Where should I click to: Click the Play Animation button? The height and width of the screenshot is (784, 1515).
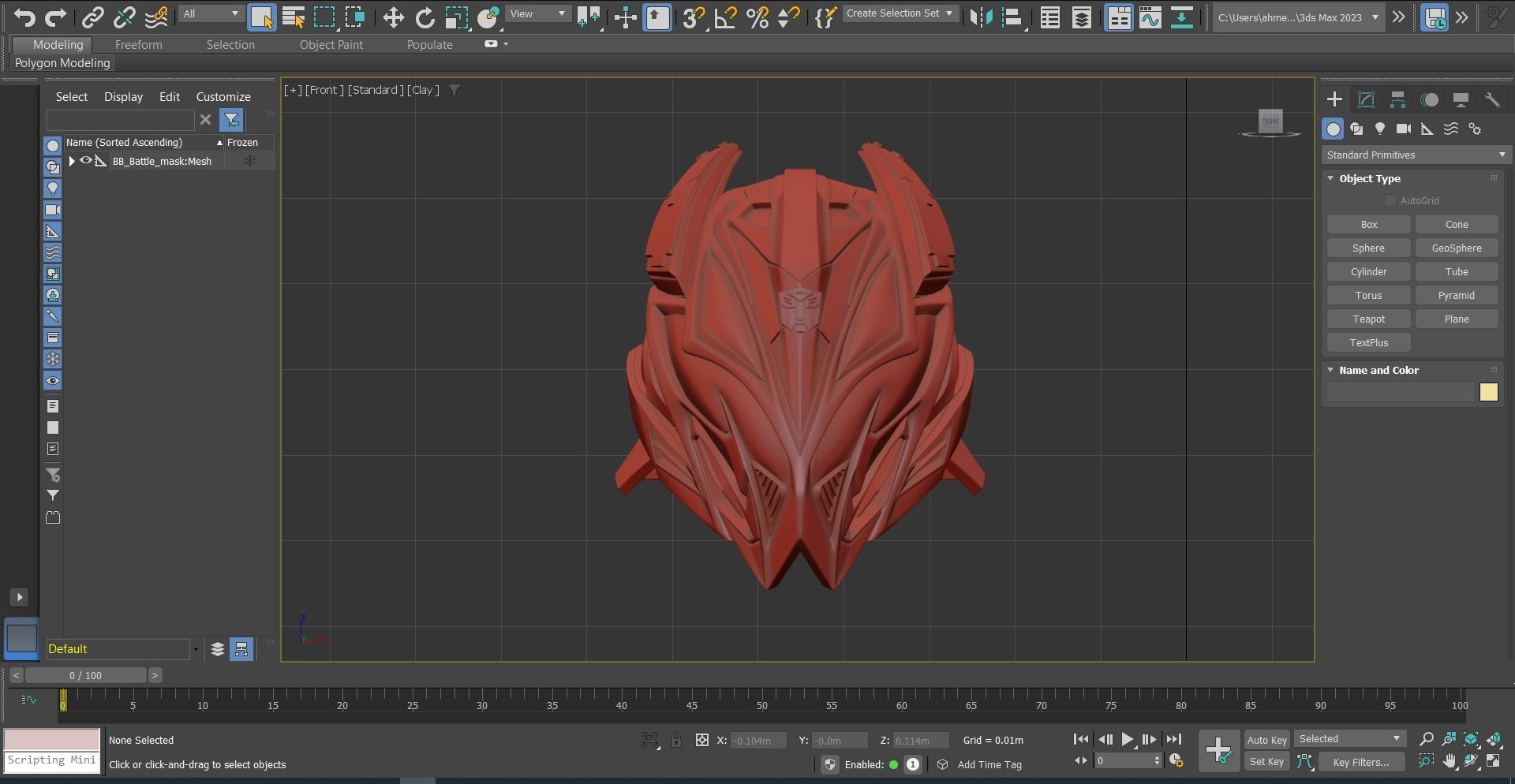click(1128, 740)
